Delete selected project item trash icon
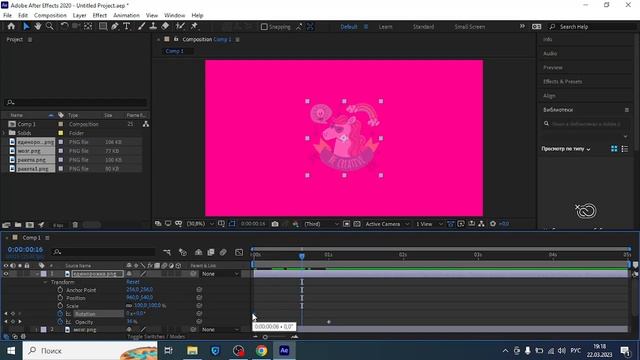Viewport: 640px width, 360px height. (x=75, y=225)
